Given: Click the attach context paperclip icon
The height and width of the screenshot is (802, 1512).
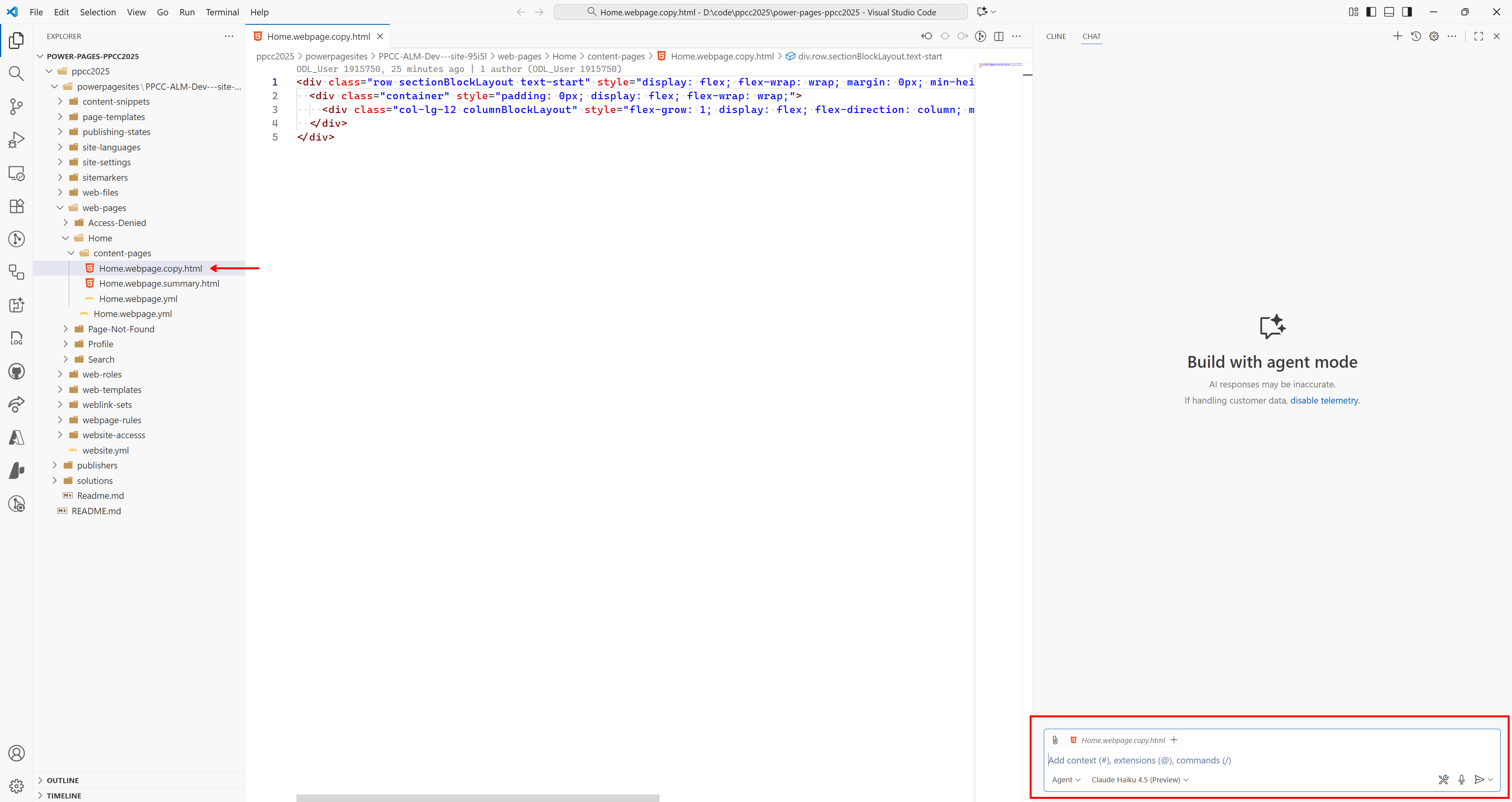Looking at the screenshot, I should click(x=1055, y=740).
